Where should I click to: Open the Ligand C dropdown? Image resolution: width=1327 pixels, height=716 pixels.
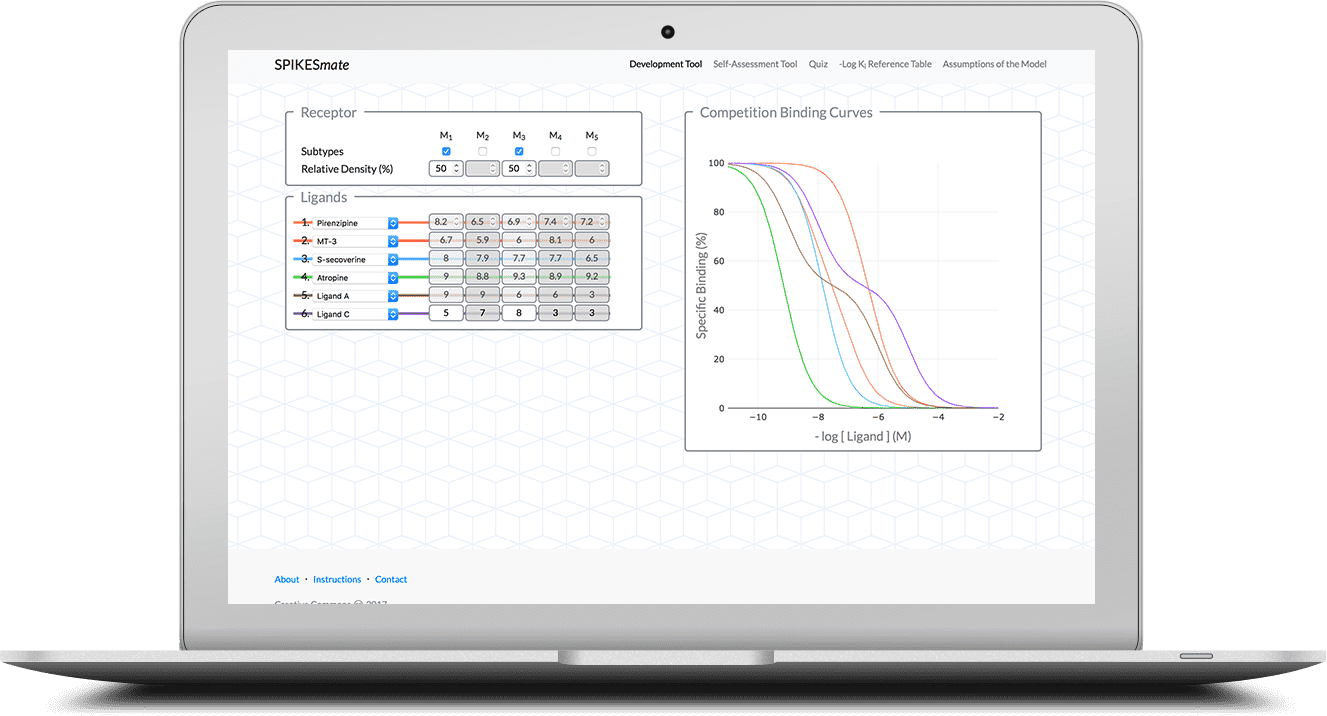pyautogui.click(x=393, y=314)
